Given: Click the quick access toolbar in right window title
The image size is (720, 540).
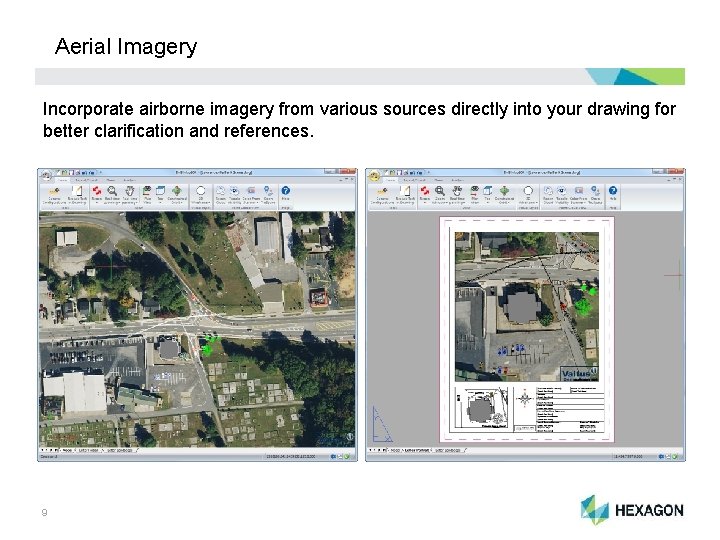Looking at the screenshot, I should pos(405,173).
